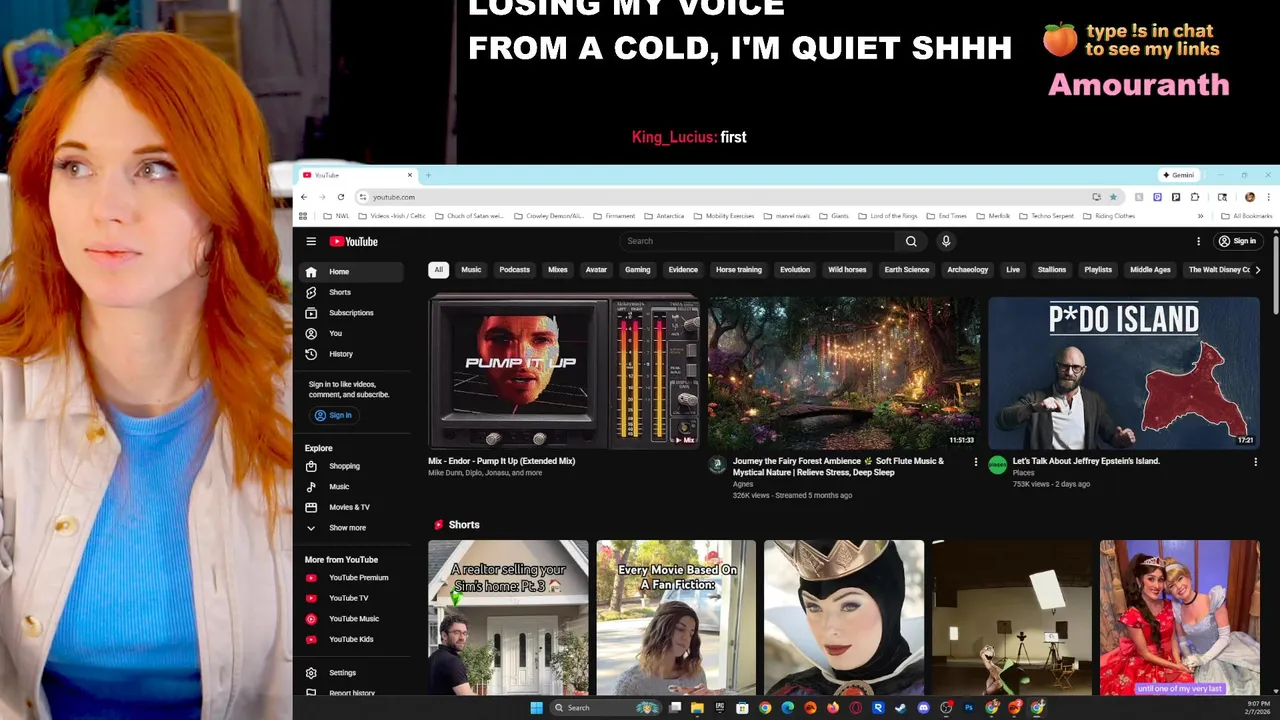Open Movies & TV under Explore
Viewport: 1280px width, 720px height.
(x=353, y=507)
